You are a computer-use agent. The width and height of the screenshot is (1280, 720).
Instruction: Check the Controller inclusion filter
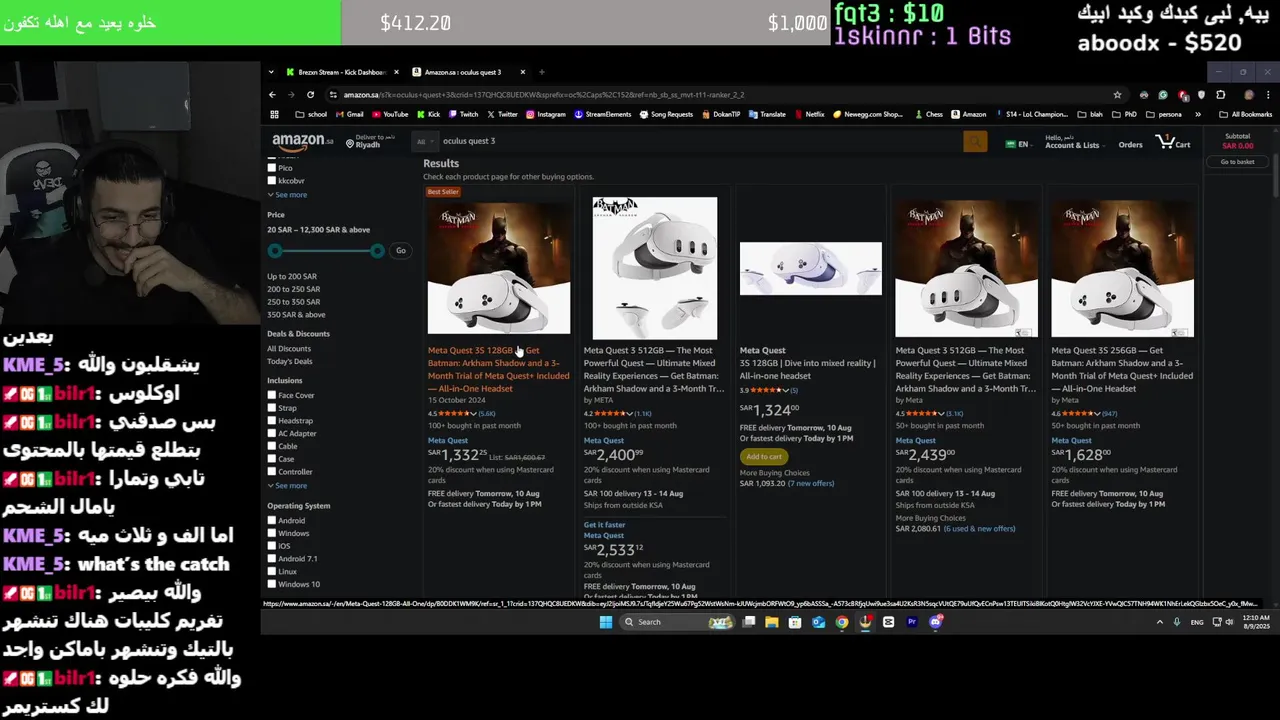tap(271, 472)
